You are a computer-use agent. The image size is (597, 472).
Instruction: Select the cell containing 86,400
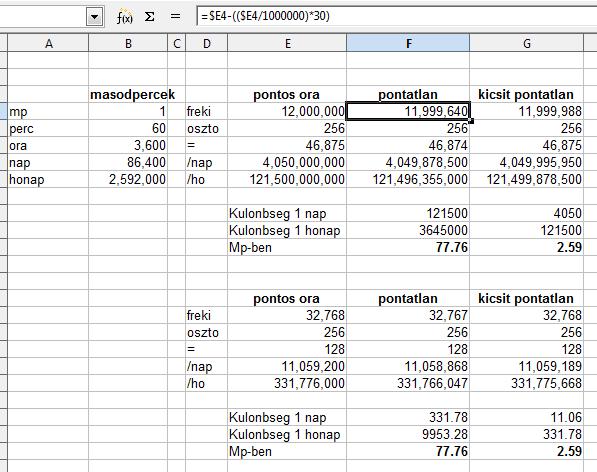128,163
